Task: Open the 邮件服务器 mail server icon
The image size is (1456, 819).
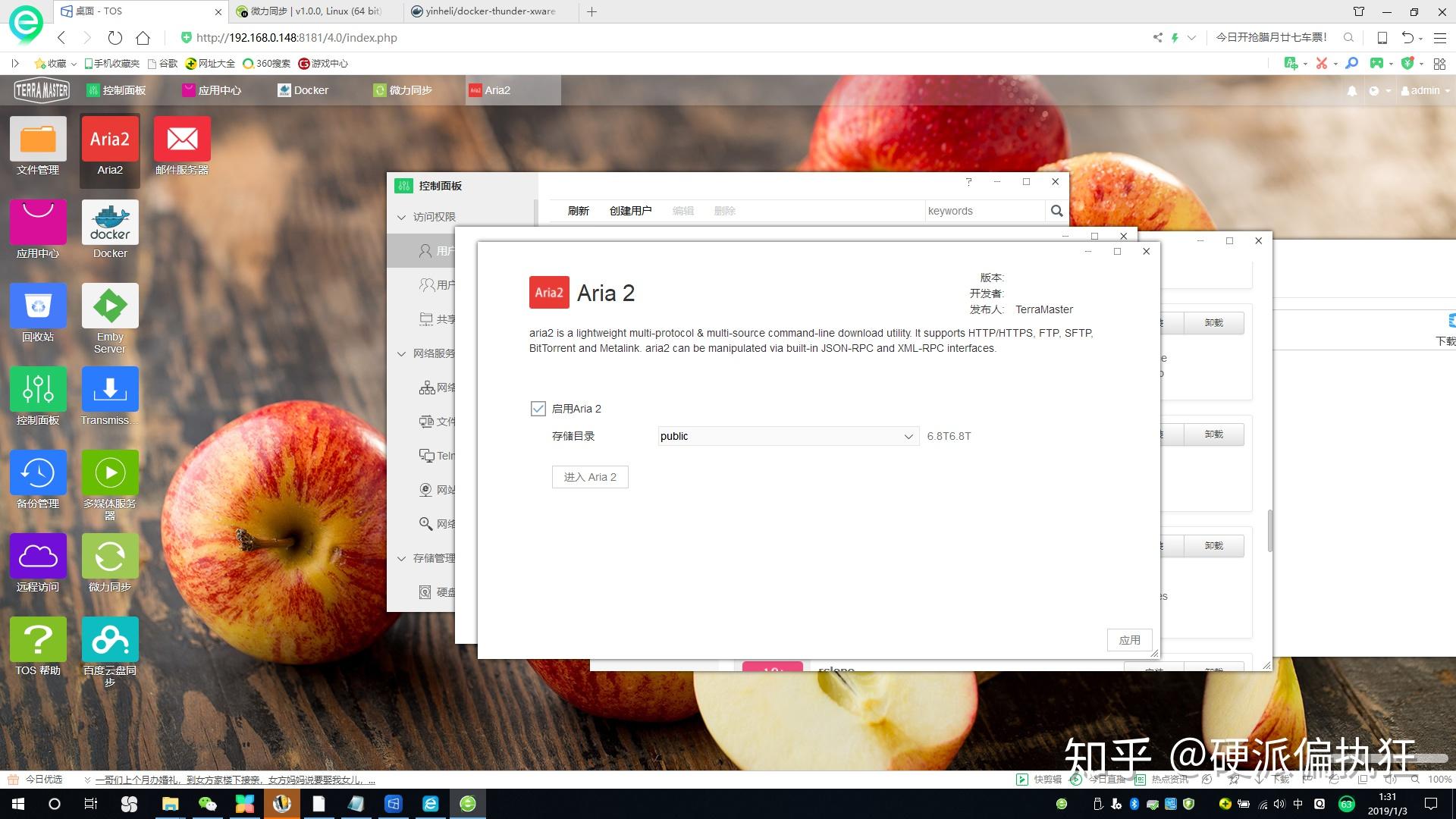Action: pyautogui.click(x=182, y=140)
